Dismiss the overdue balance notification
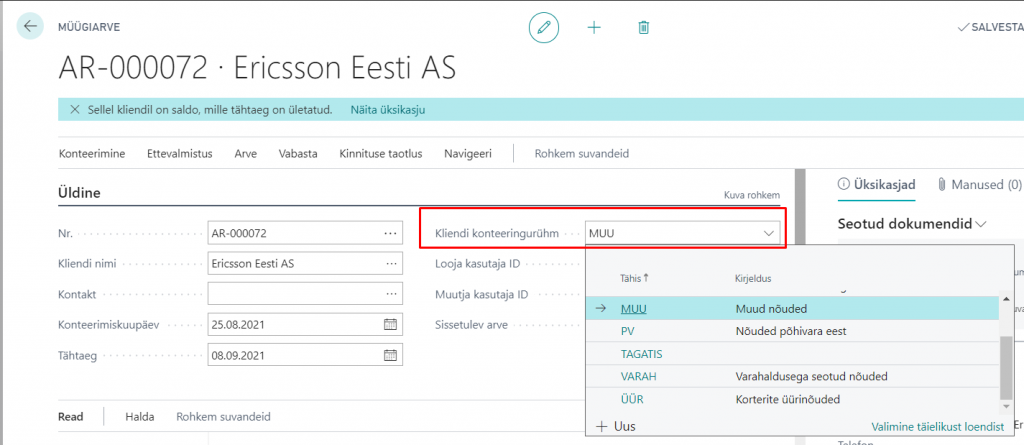The height and width of the screenshot is (445, 1024). click(74, 109)
